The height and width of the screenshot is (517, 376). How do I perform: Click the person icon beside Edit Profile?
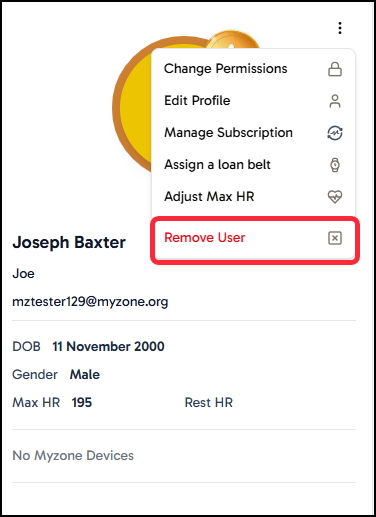(x=335, y=101)
